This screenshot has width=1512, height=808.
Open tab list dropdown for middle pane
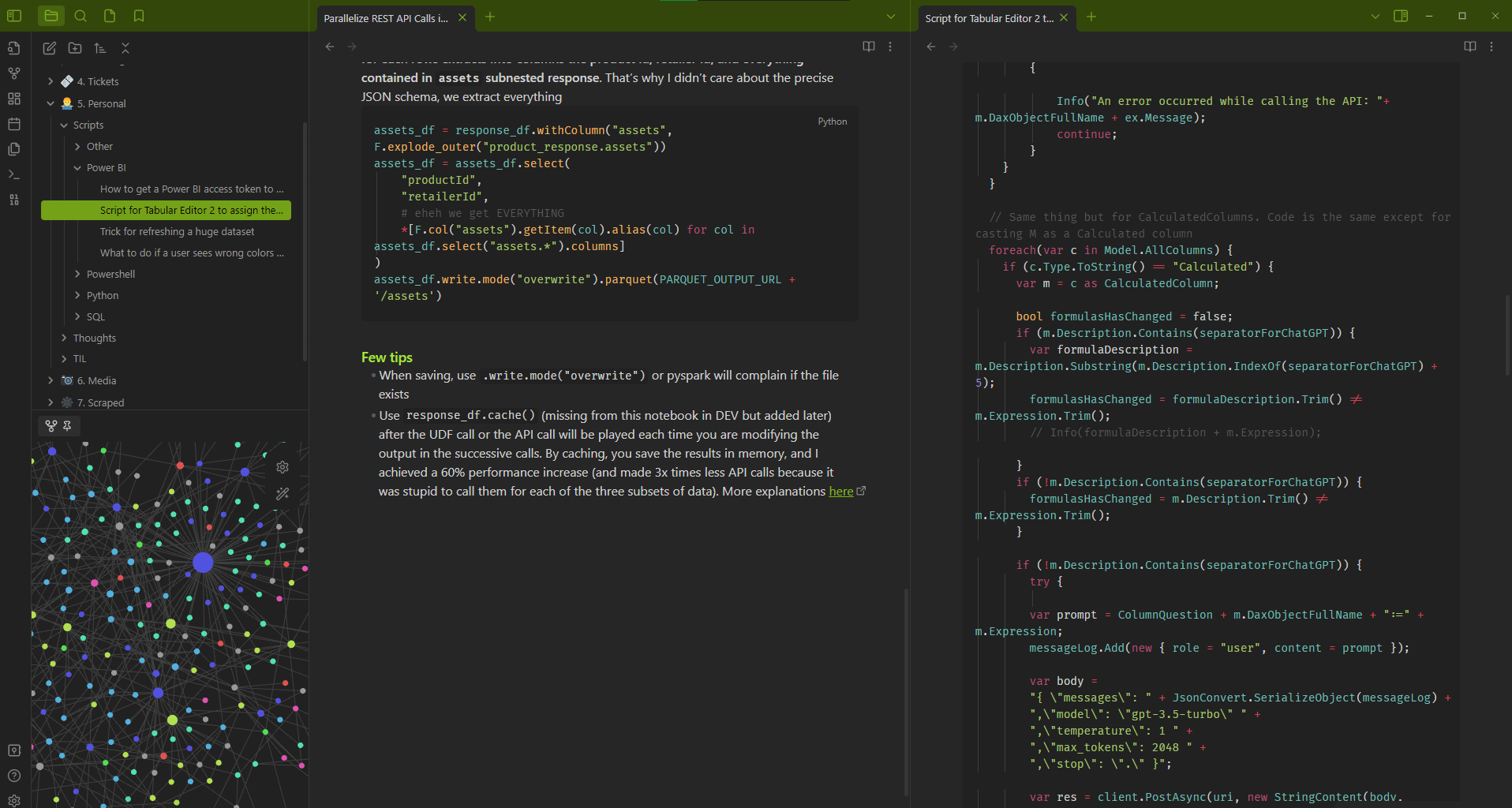[891, 17]
